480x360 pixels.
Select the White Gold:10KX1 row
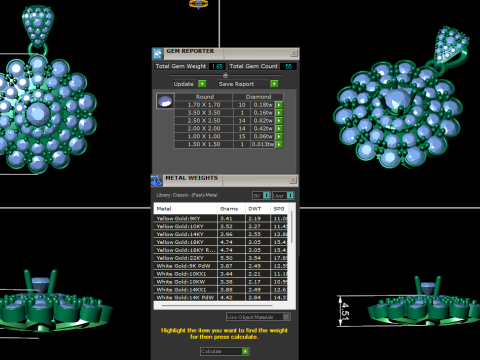coord(220,274)
